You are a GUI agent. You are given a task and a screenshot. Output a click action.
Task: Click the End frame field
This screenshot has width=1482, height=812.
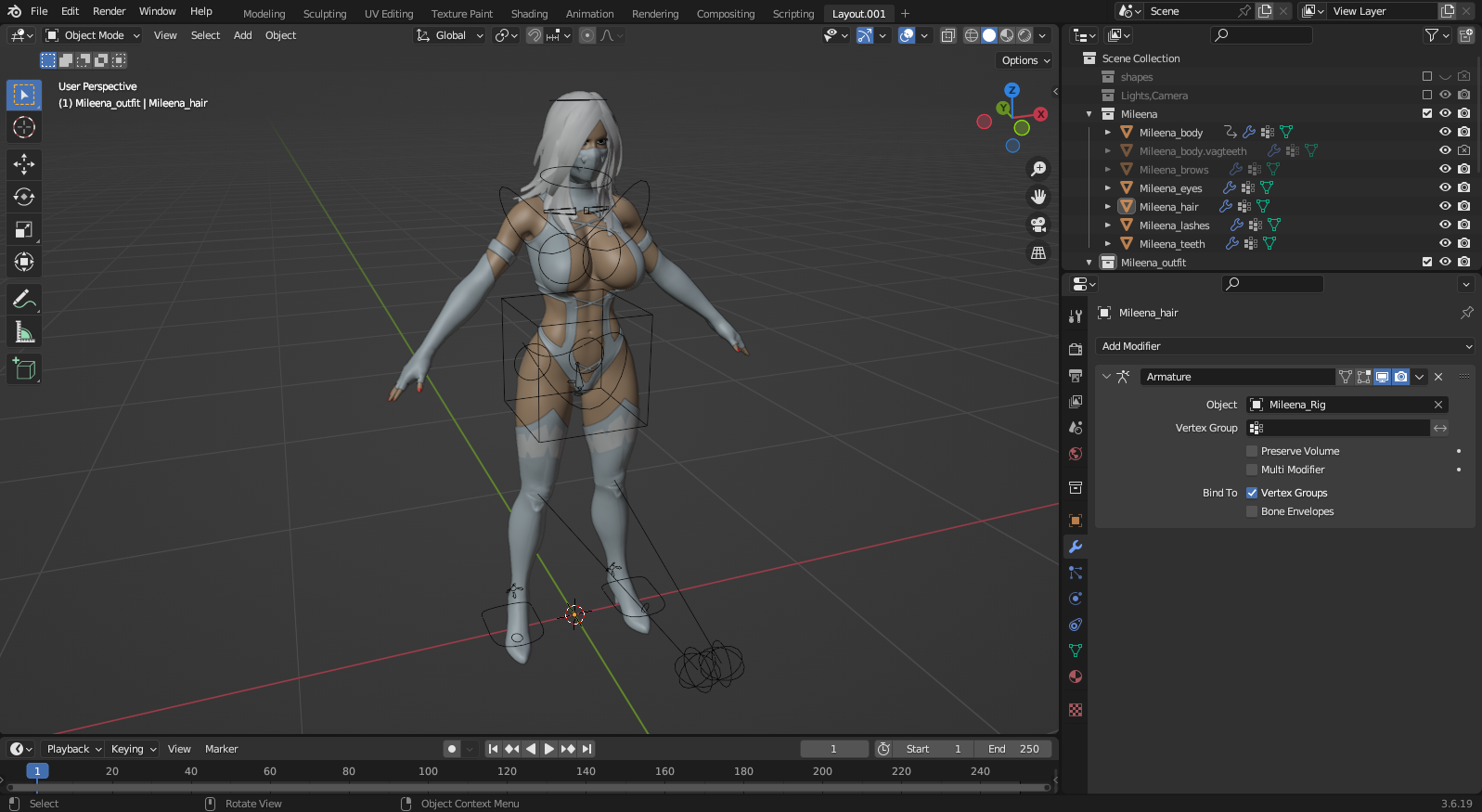coord(1013,749)
